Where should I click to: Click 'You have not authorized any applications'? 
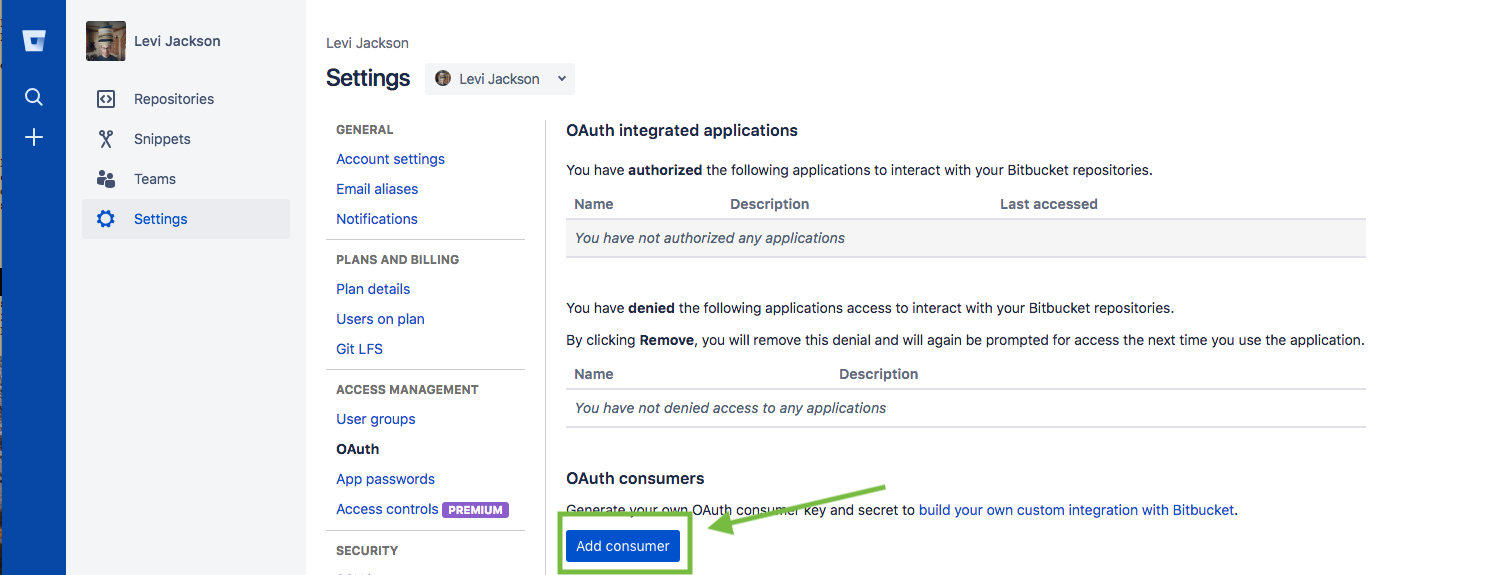tap(710, 238)
